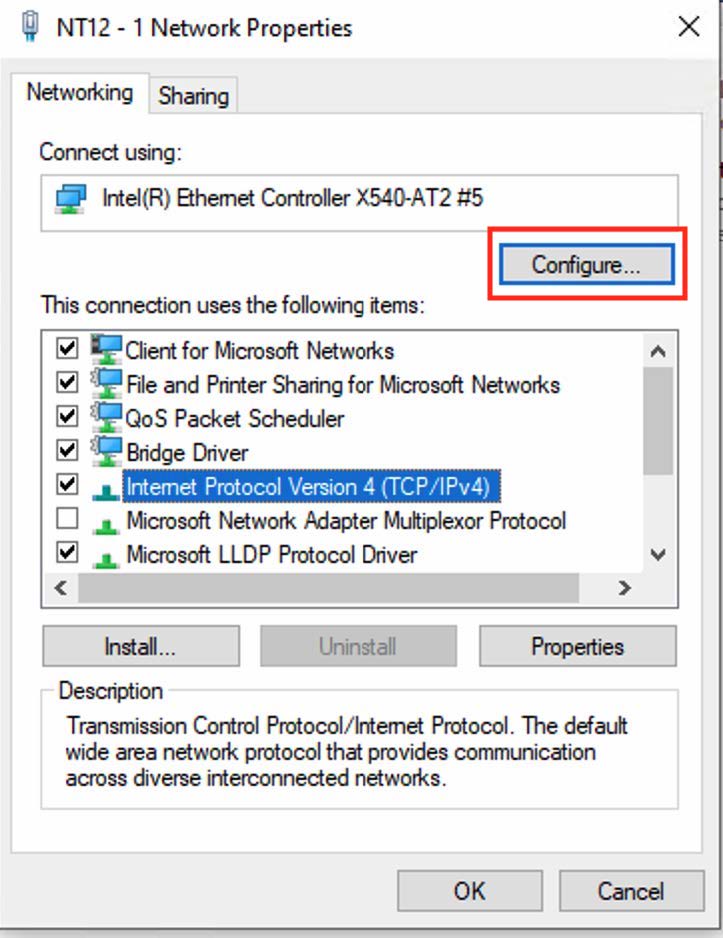Open Properties for the selected item

click(577, 646)
